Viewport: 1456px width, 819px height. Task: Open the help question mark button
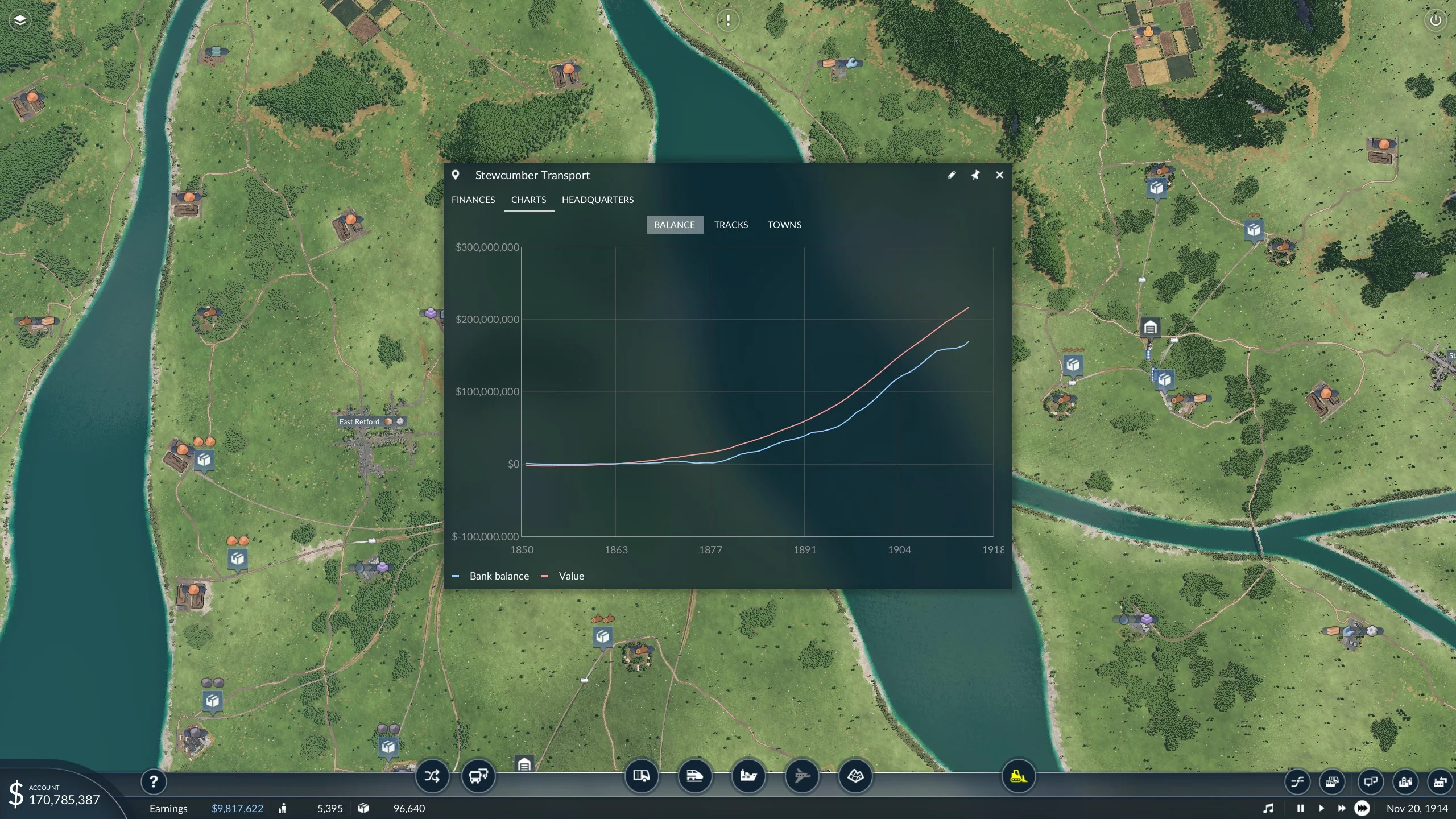click(154, 781)
